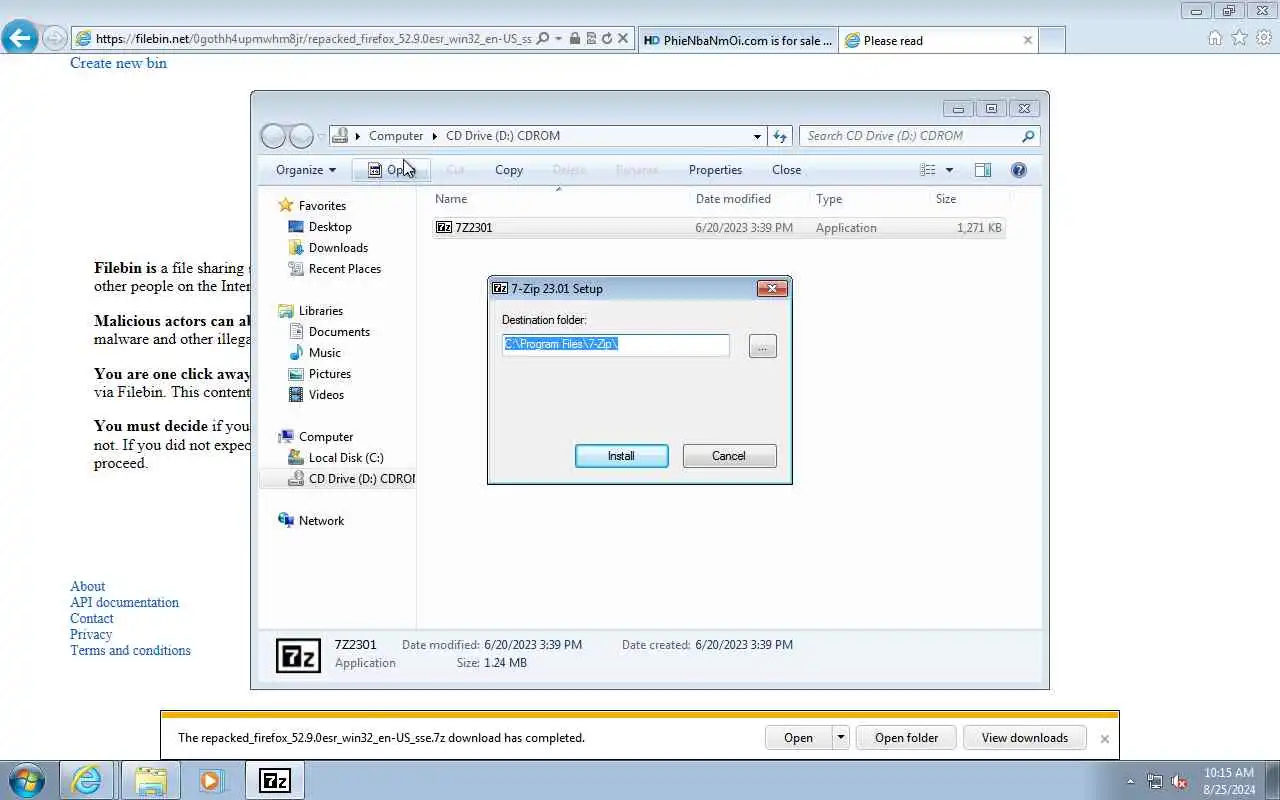Dismiss the download notification bar
Viewport: 1280px width, 800px height.
pyautogui.click(x=1104, y=739)
